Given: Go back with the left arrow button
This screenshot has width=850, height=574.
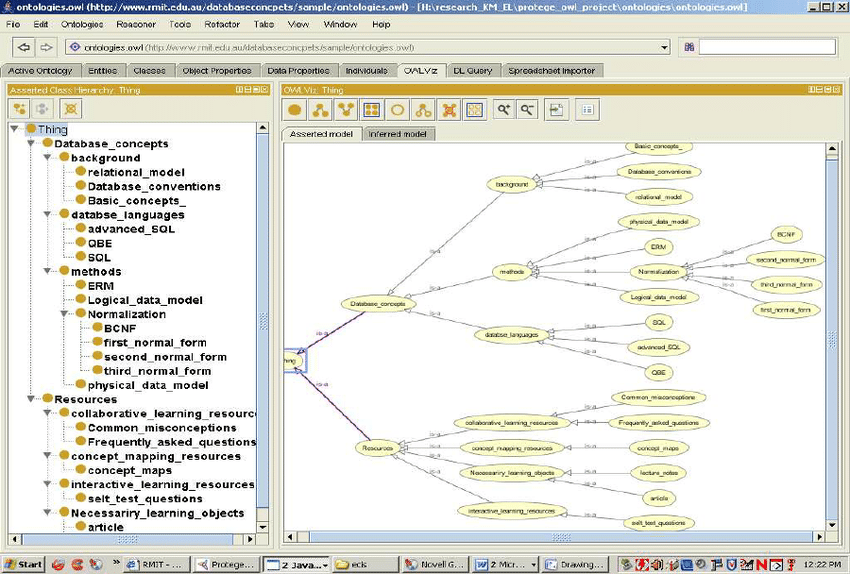Looking at the screenshot, I should click(23, 48).
